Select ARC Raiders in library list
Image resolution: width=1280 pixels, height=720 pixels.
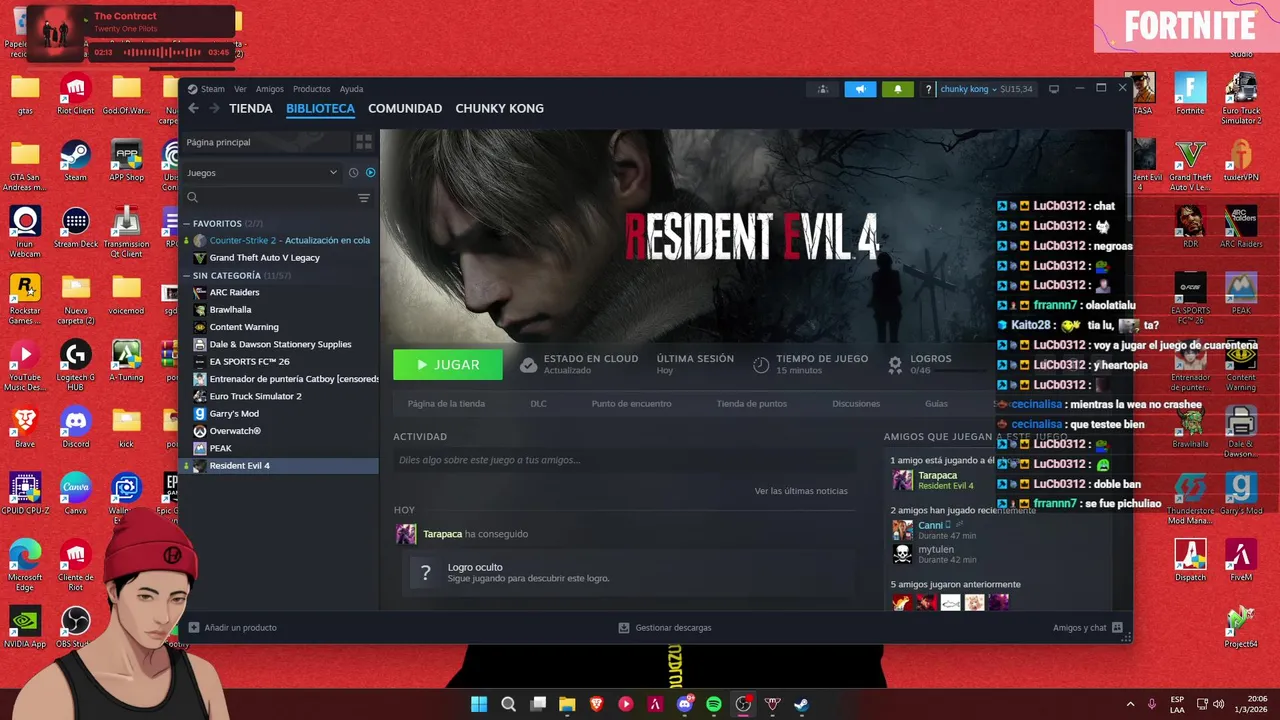coord(280,292)
